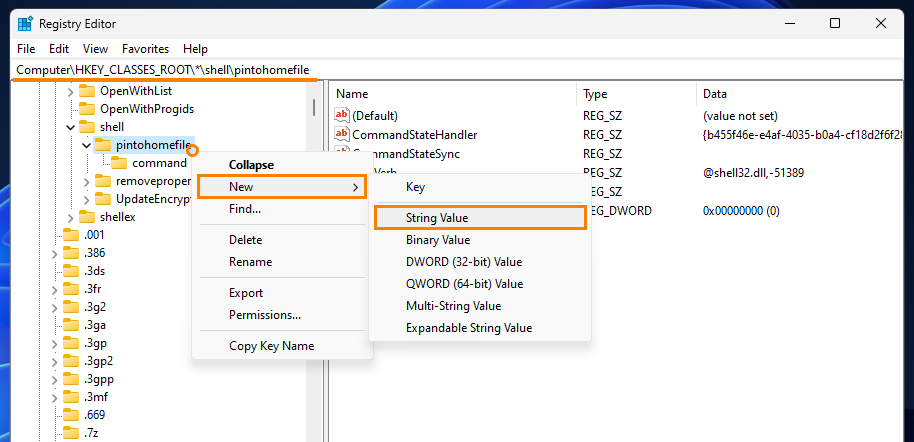Click the Registry Editor app icon in title bar
Viewport: 914px width, 442px height.
pos(24,24)
